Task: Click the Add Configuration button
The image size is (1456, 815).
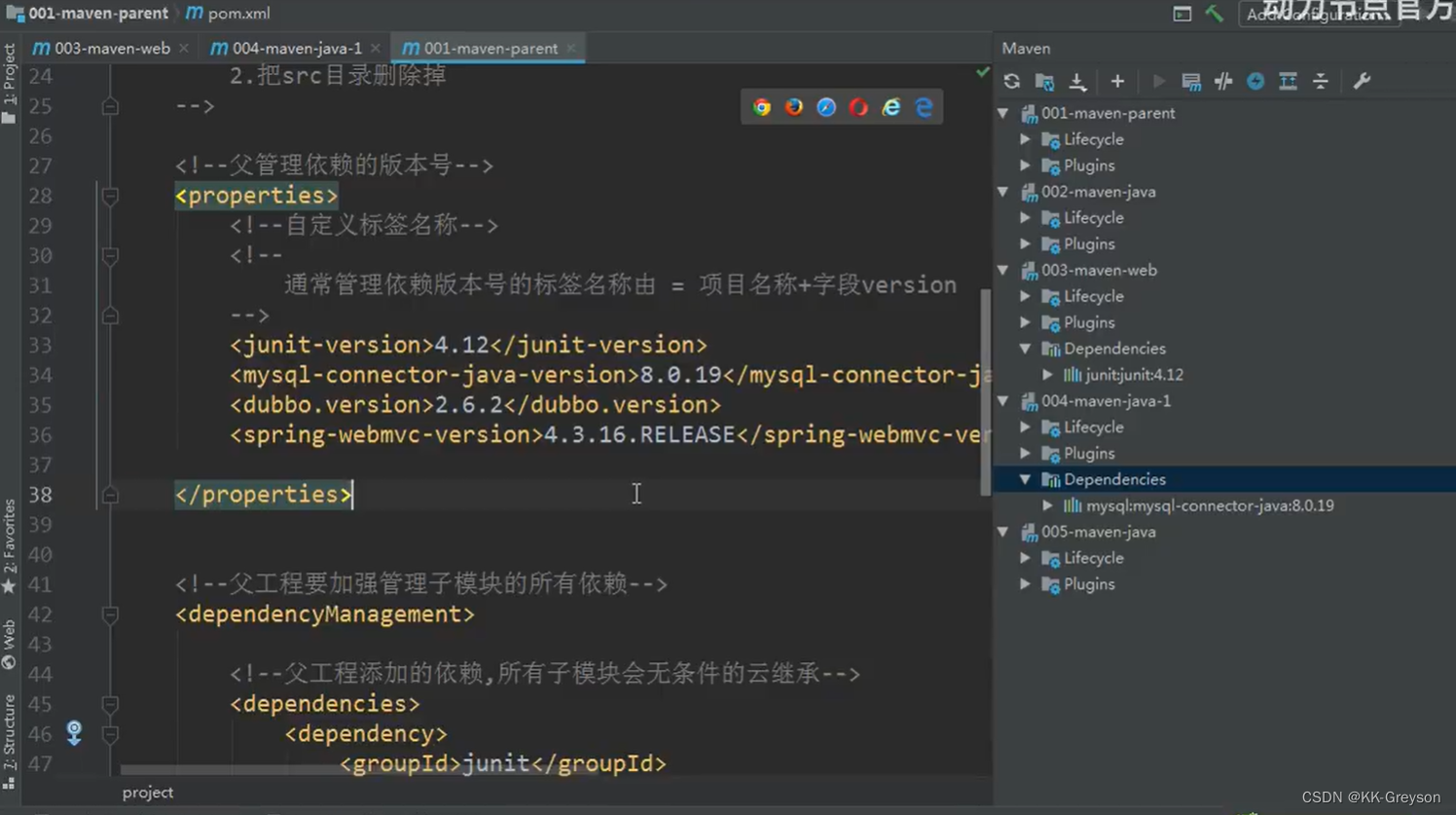Action: coord(1319,14)
